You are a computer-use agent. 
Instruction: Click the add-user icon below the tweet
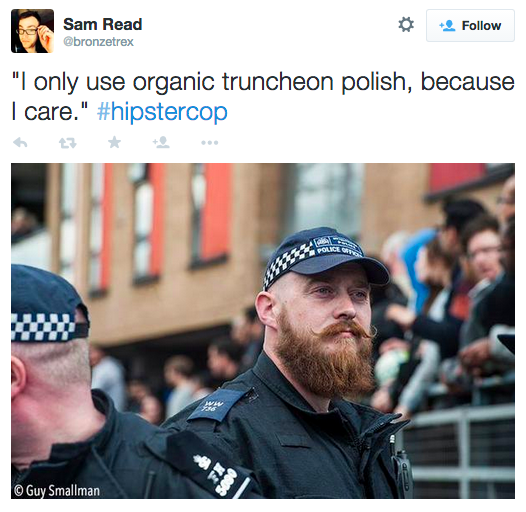pos(161,142)
